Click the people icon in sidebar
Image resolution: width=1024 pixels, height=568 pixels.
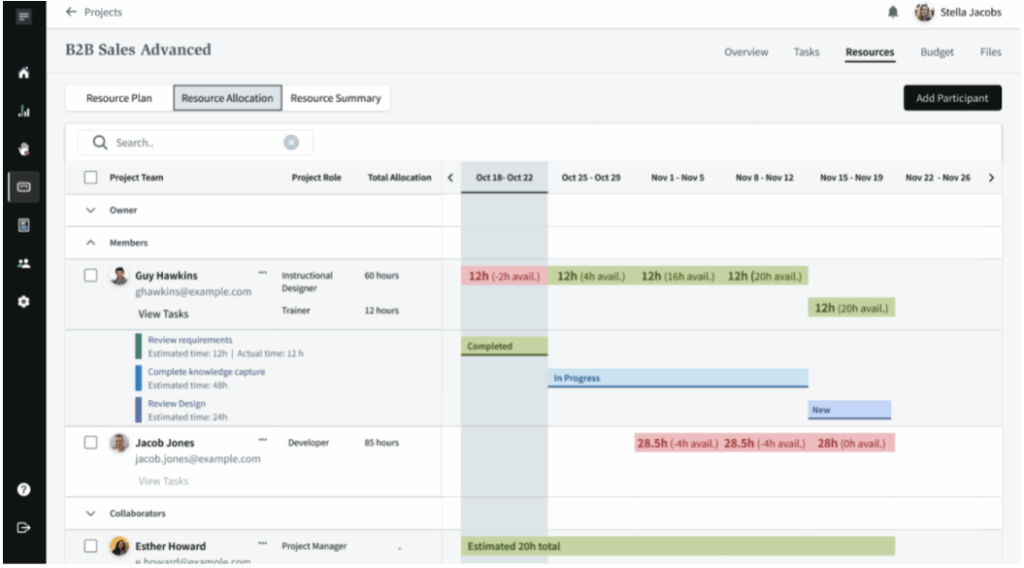[22, 264]
